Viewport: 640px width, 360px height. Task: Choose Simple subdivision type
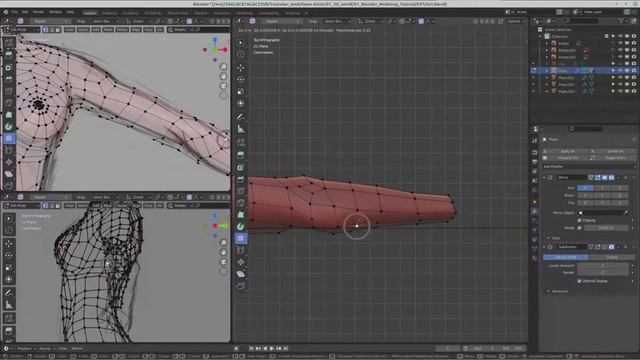611,257
